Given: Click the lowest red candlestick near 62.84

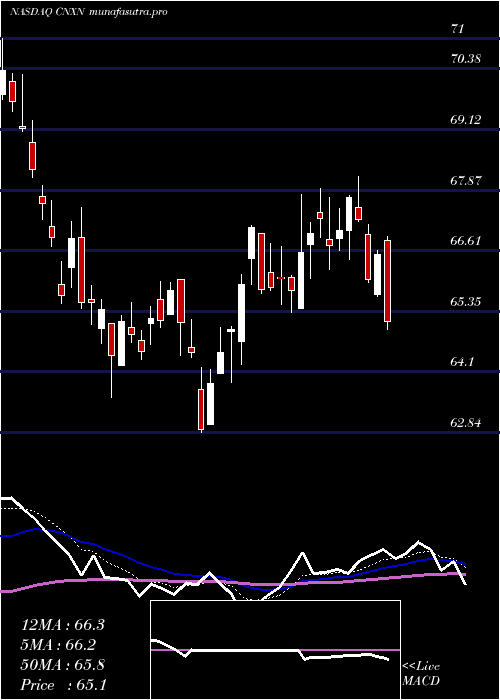Looking at the screenshot, I should click(201, 409).
